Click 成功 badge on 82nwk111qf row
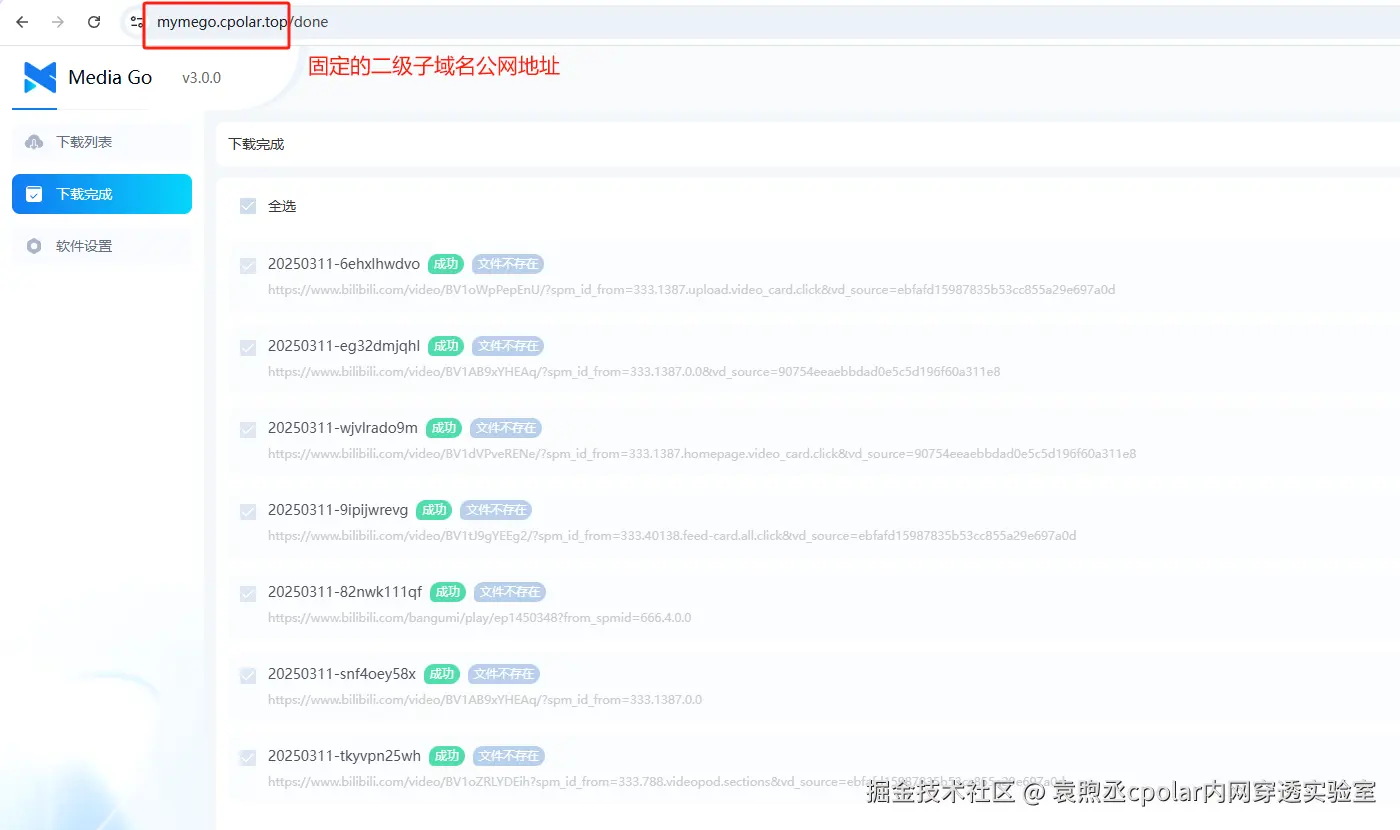Image resolution: width=1400 pixels, height=830 pixels. [x=447, y=592]
